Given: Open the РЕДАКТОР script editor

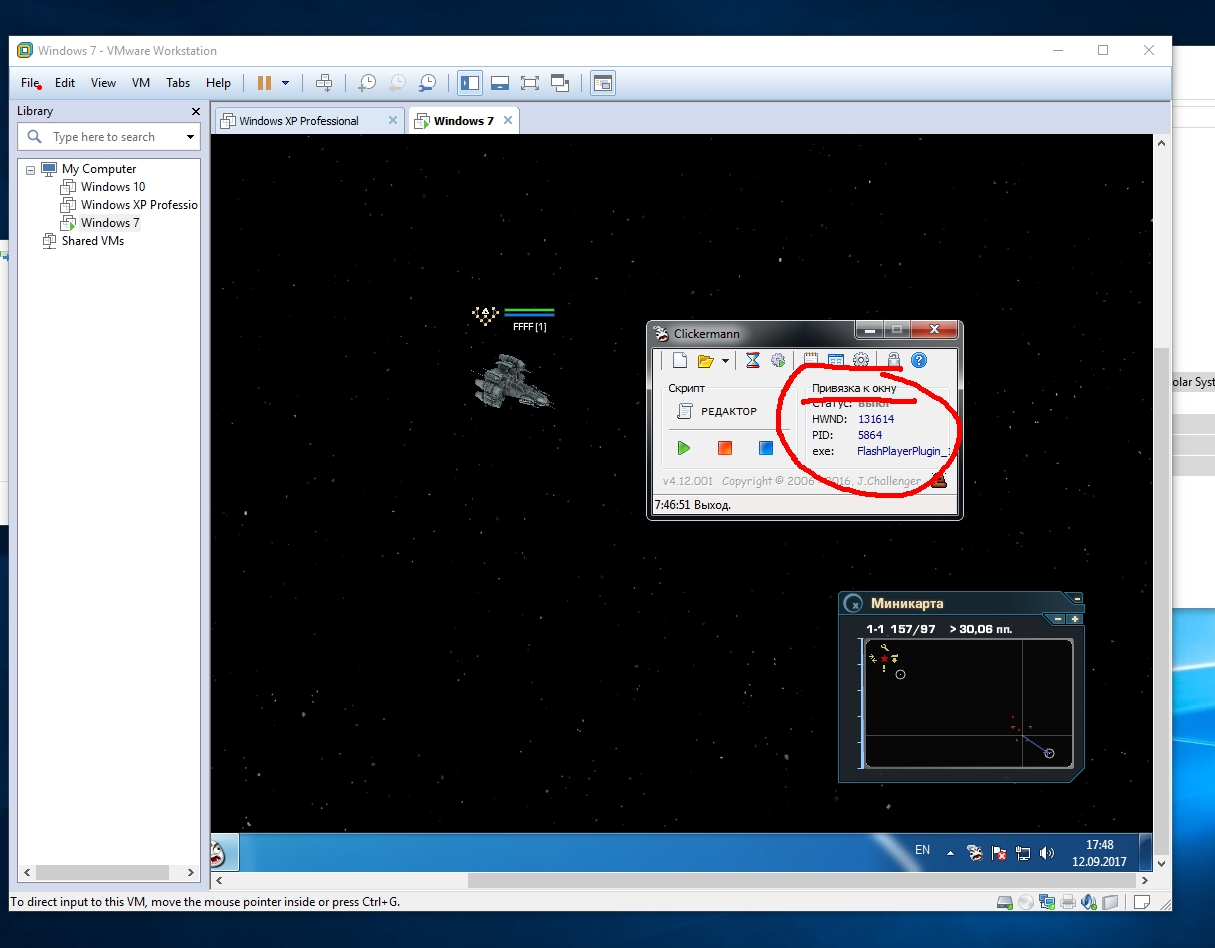Looking at the screenshot, I should click(717, 411).
